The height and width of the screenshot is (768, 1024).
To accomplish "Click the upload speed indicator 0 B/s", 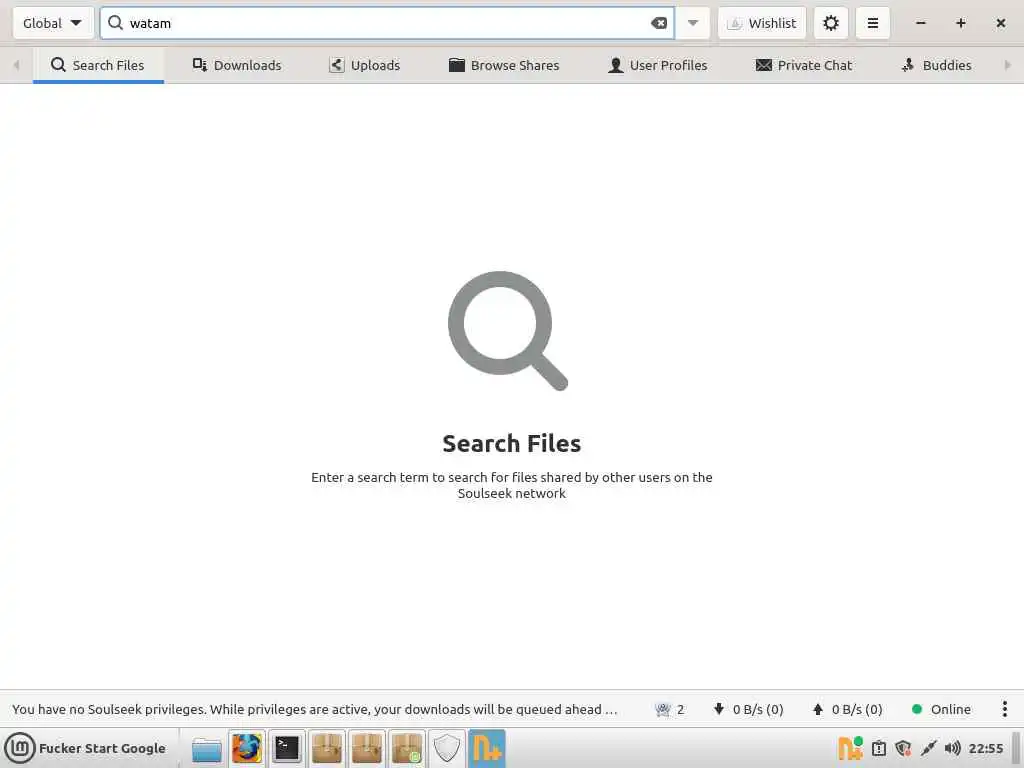I will 848,709.
